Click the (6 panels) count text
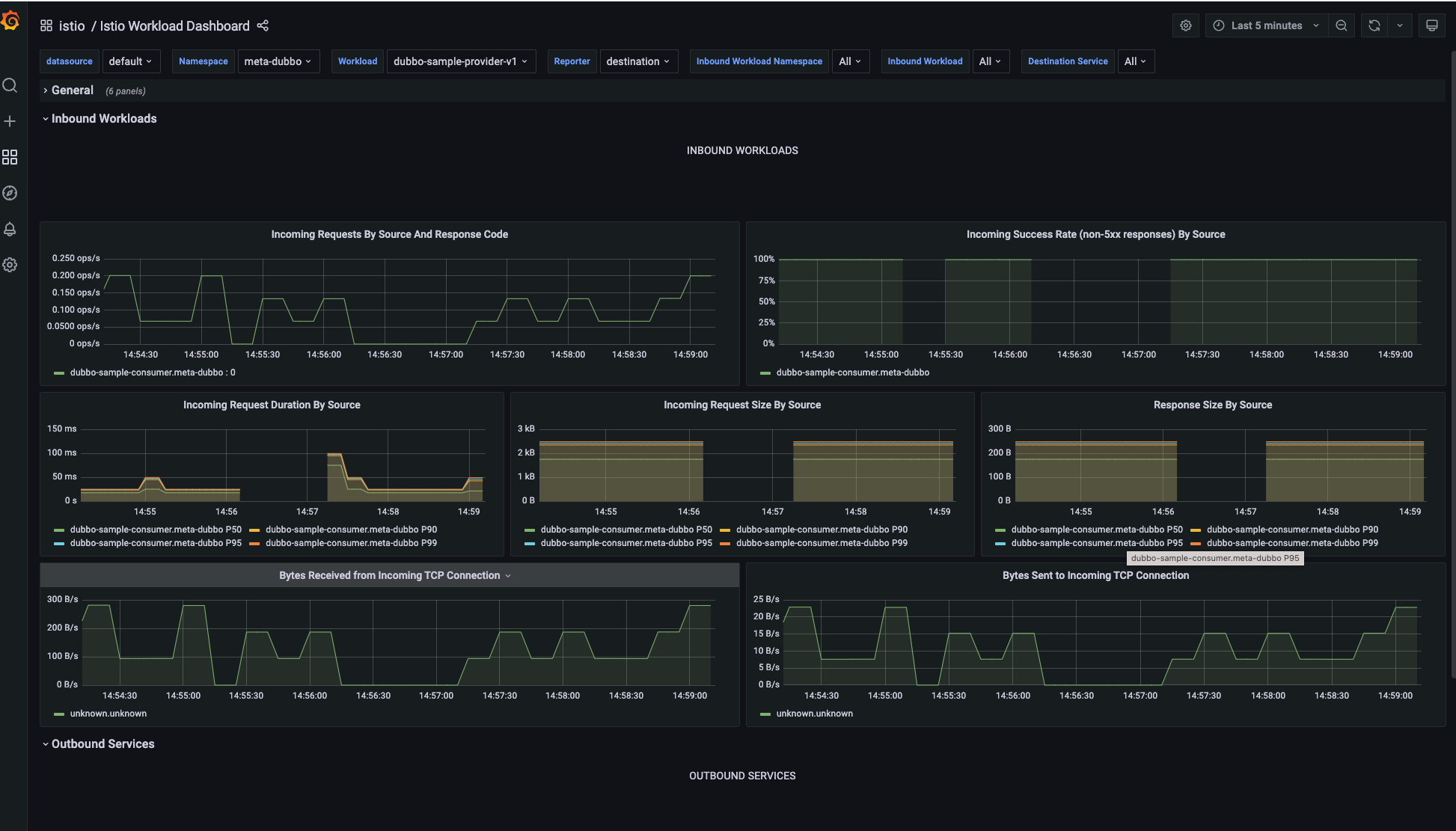 126,91
